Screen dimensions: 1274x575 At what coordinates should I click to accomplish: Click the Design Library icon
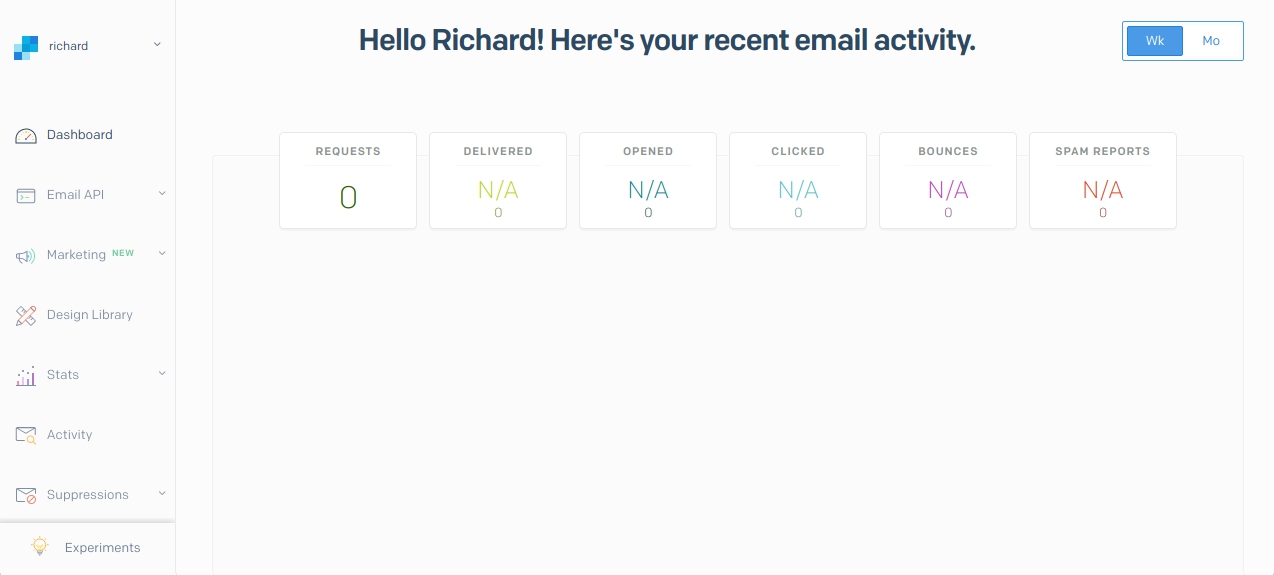26,315
